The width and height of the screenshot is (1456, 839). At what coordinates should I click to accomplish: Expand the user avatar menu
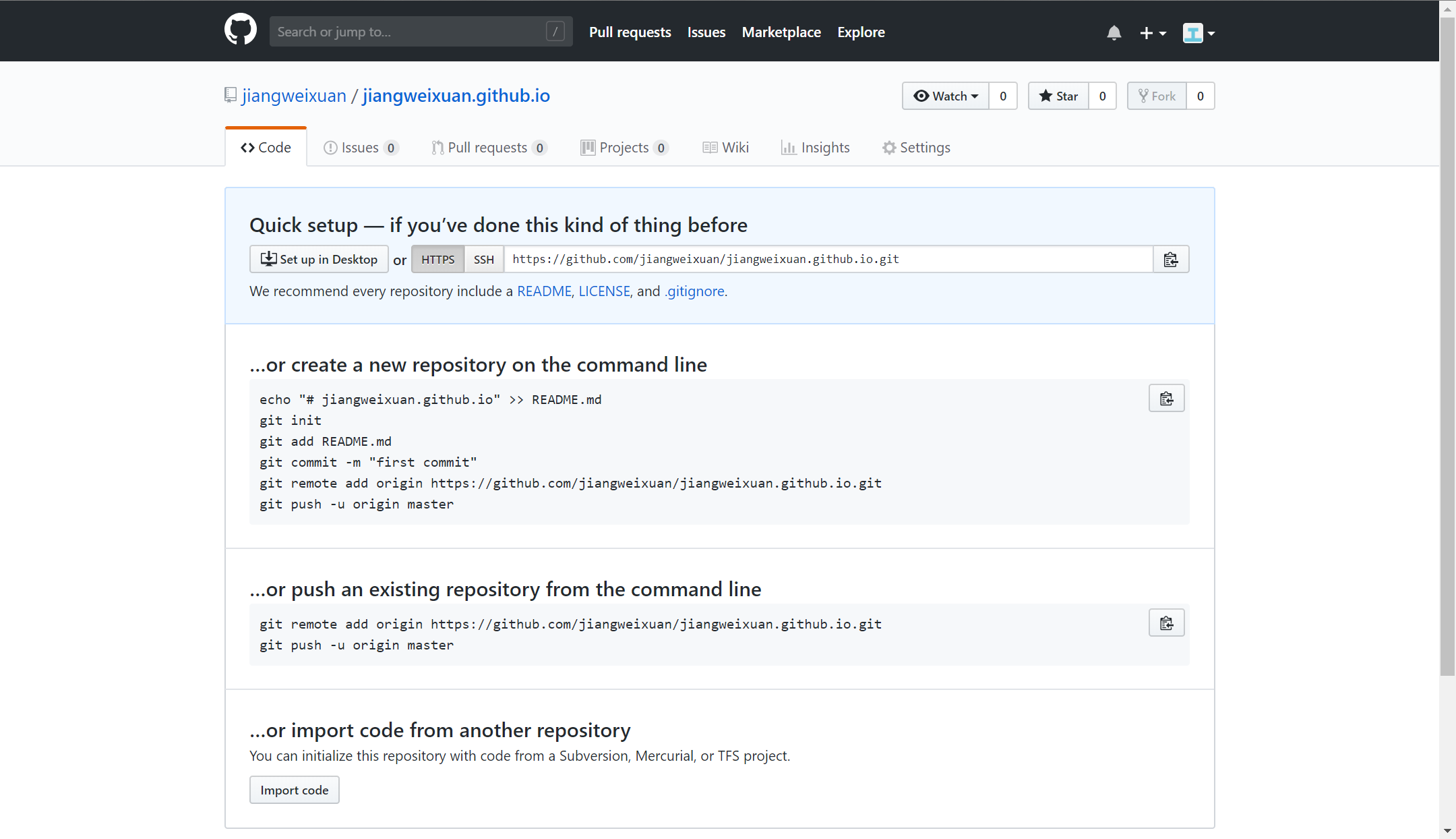(1199, 32)
